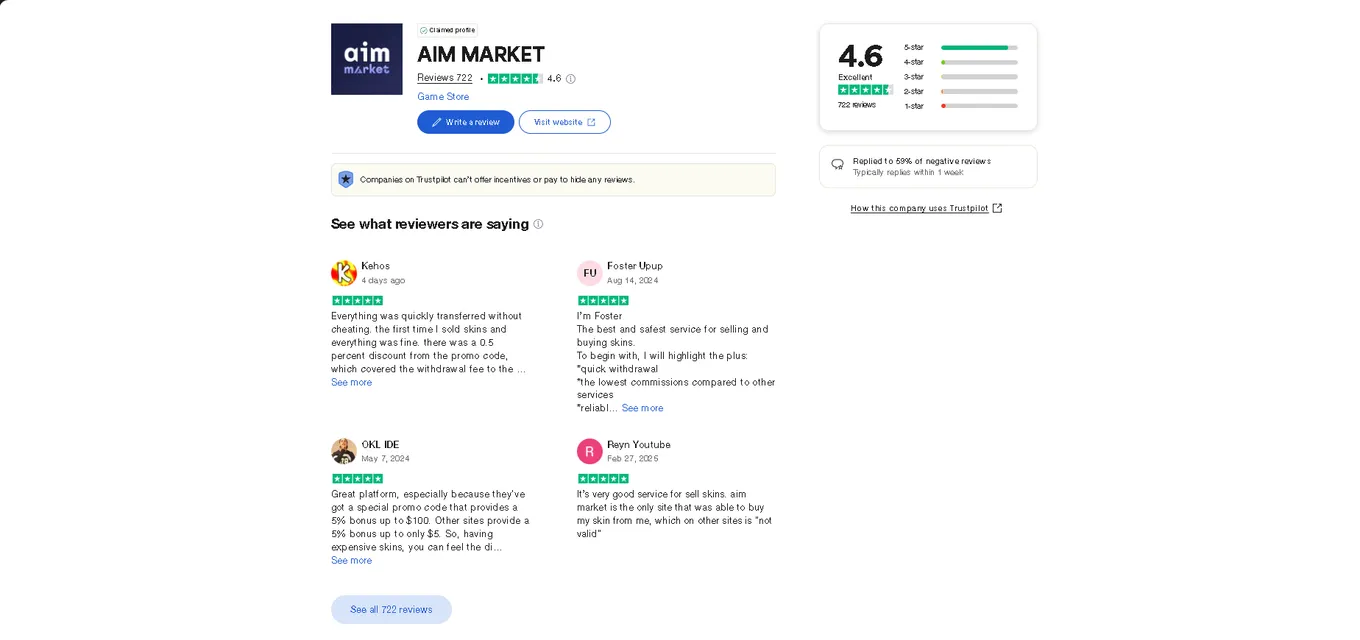Open Foster Upup FU avatar

pos(590,273)
